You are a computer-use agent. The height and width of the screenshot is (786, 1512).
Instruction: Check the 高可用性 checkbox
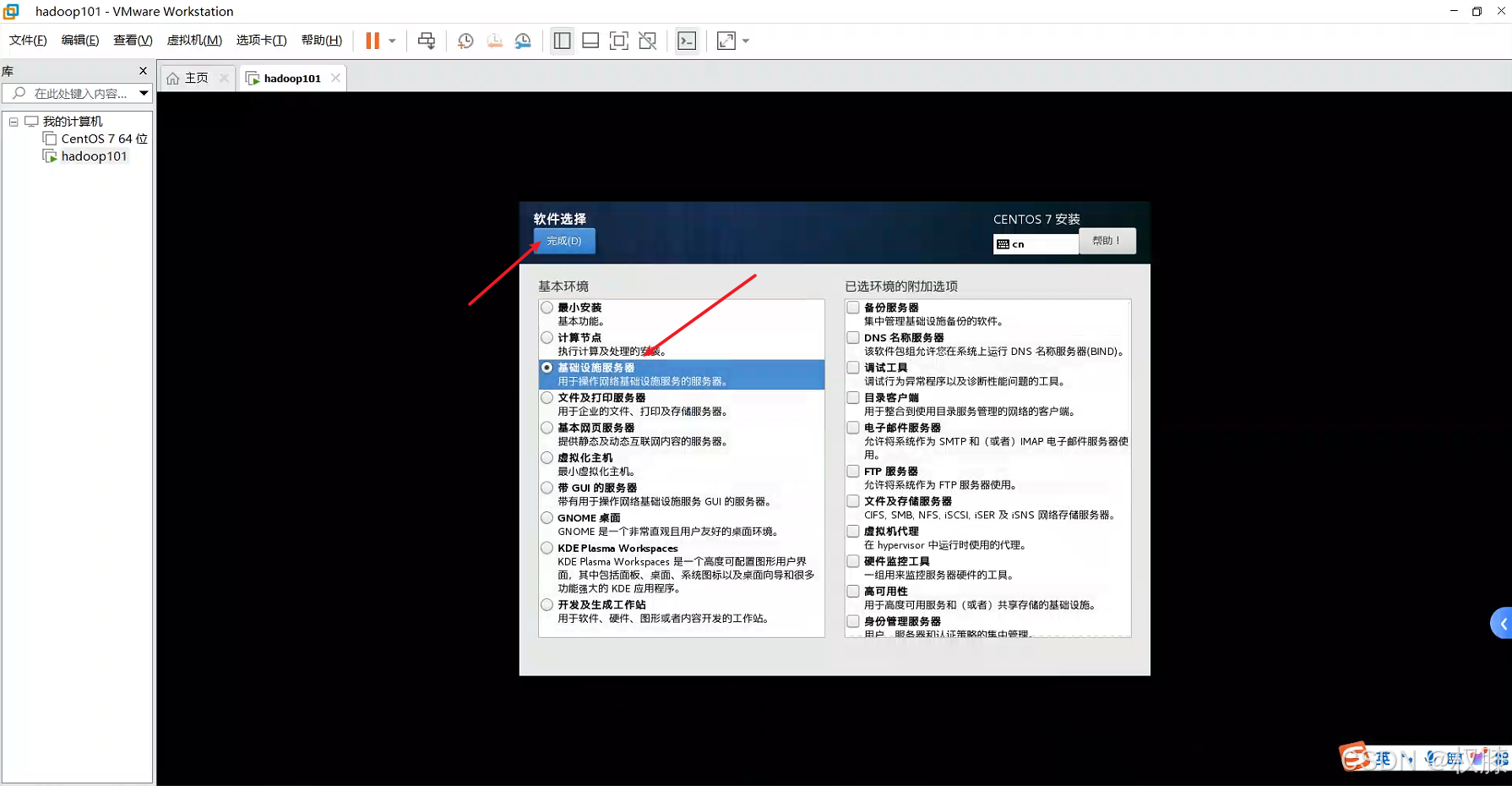point(853,592)
